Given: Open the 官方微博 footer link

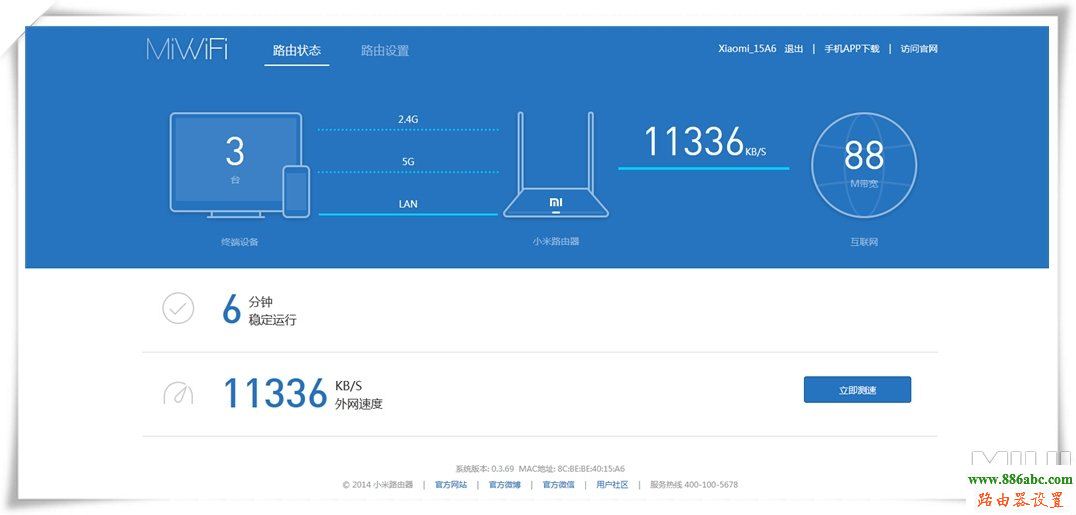Looking at the screenshot, I should pyautogui.click(x=504, y=485).
